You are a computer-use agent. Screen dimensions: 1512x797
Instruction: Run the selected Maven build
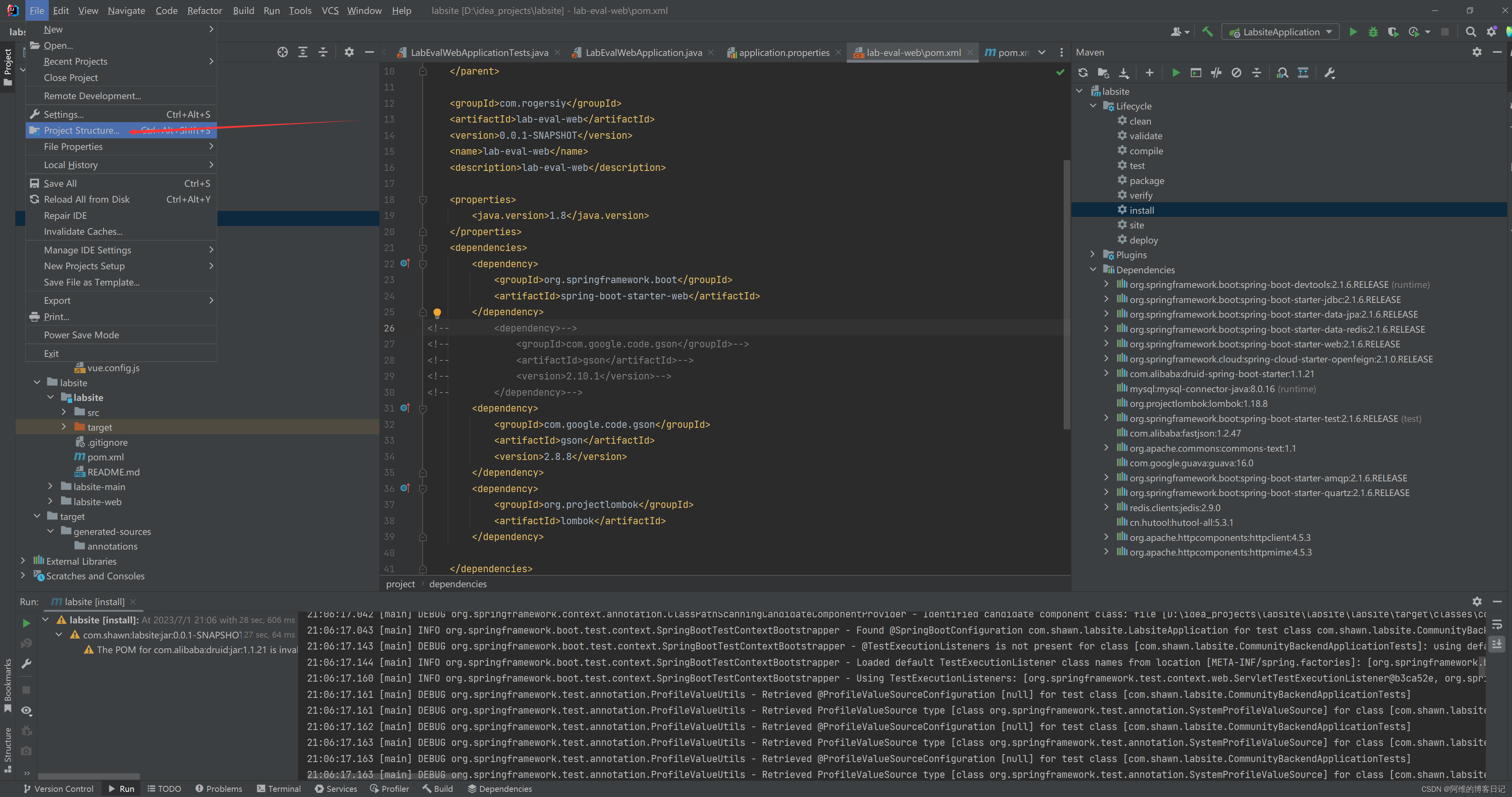1176,73
